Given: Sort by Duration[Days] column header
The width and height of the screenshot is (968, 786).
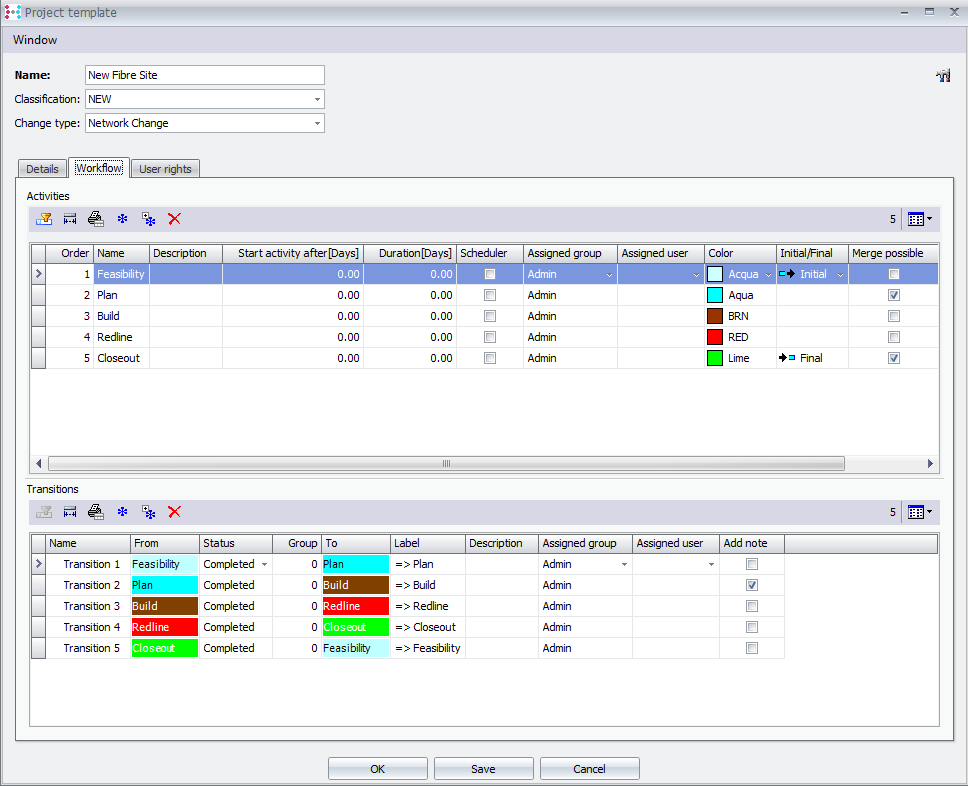Looking at the screenshot, I should click(411, 253).
